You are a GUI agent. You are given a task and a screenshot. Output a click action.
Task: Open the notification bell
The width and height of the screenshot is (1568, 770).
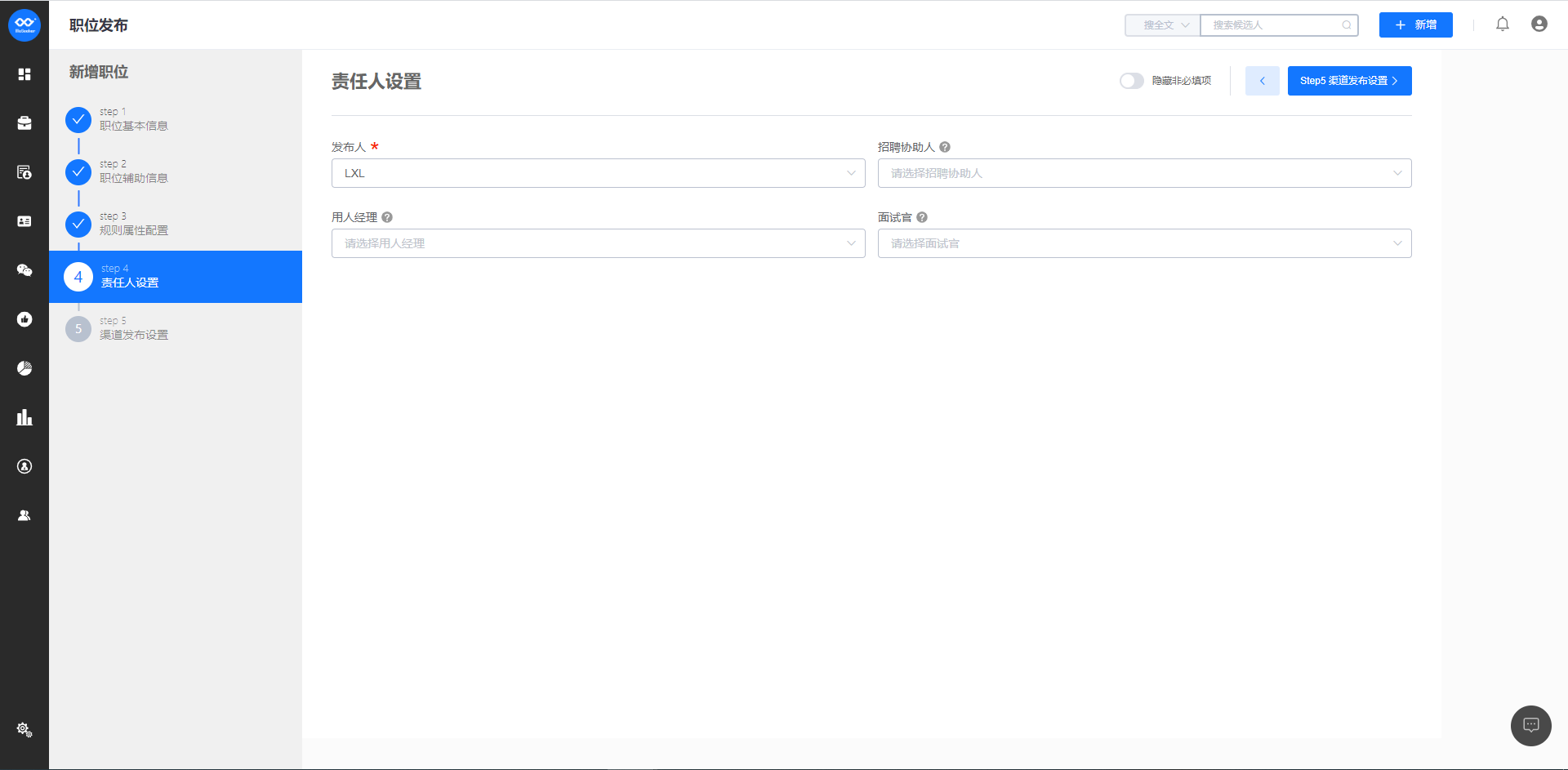1503,24
